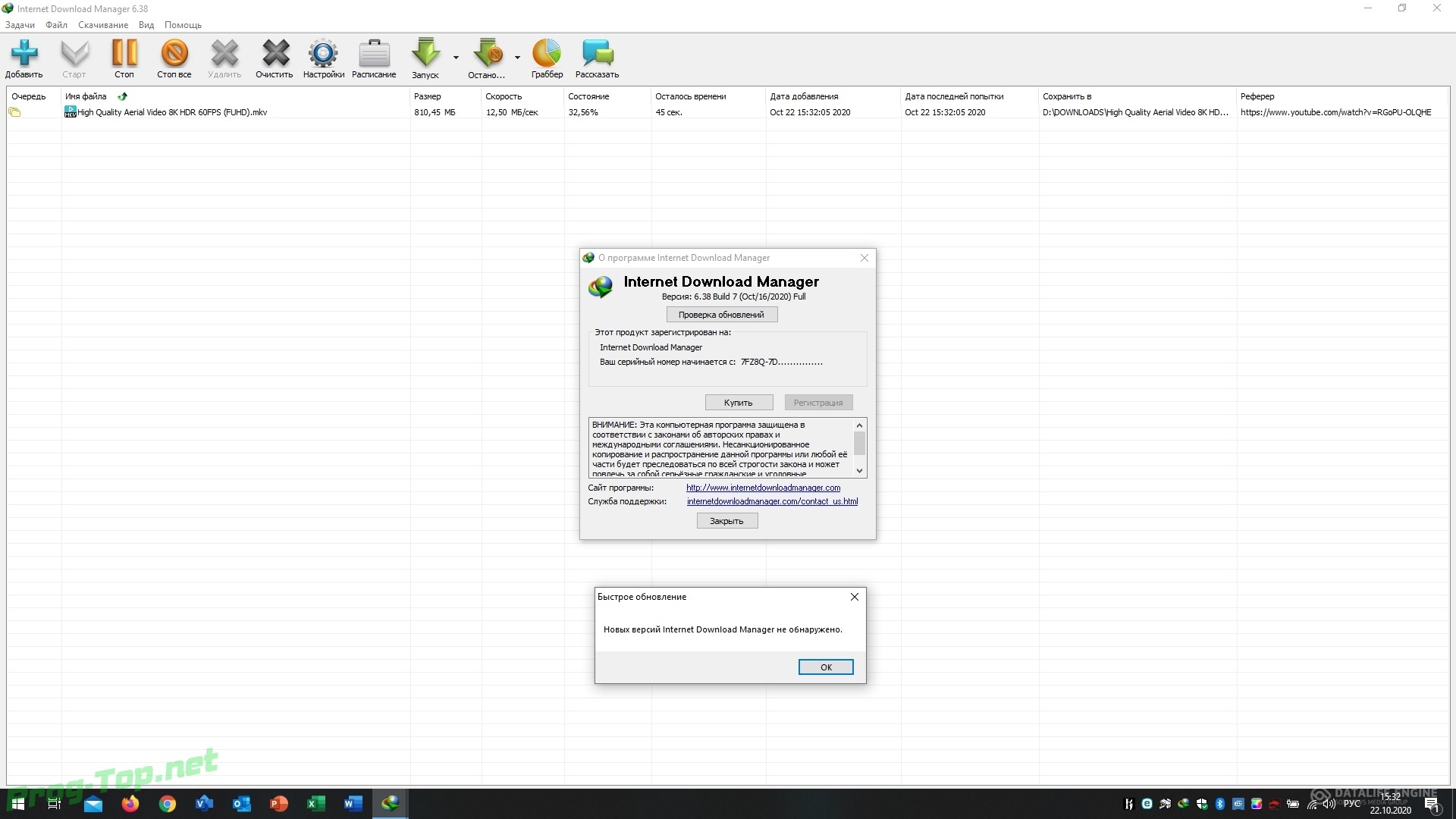Open Excel from the taskbar
The image size is (1456, 819).
(x=315, y=804)
